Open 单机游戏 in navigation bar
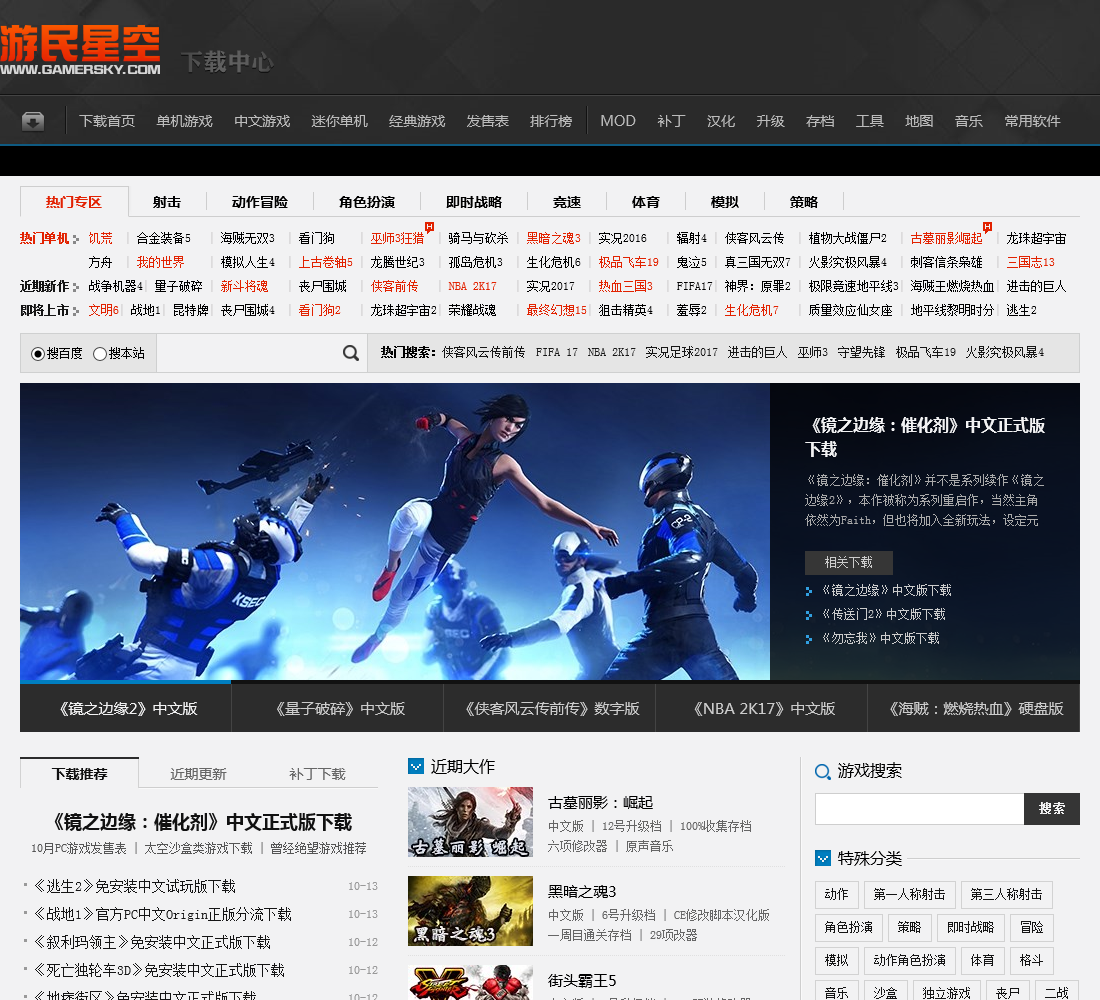This screenshot has height=1000, width=1100. (185, 121)
